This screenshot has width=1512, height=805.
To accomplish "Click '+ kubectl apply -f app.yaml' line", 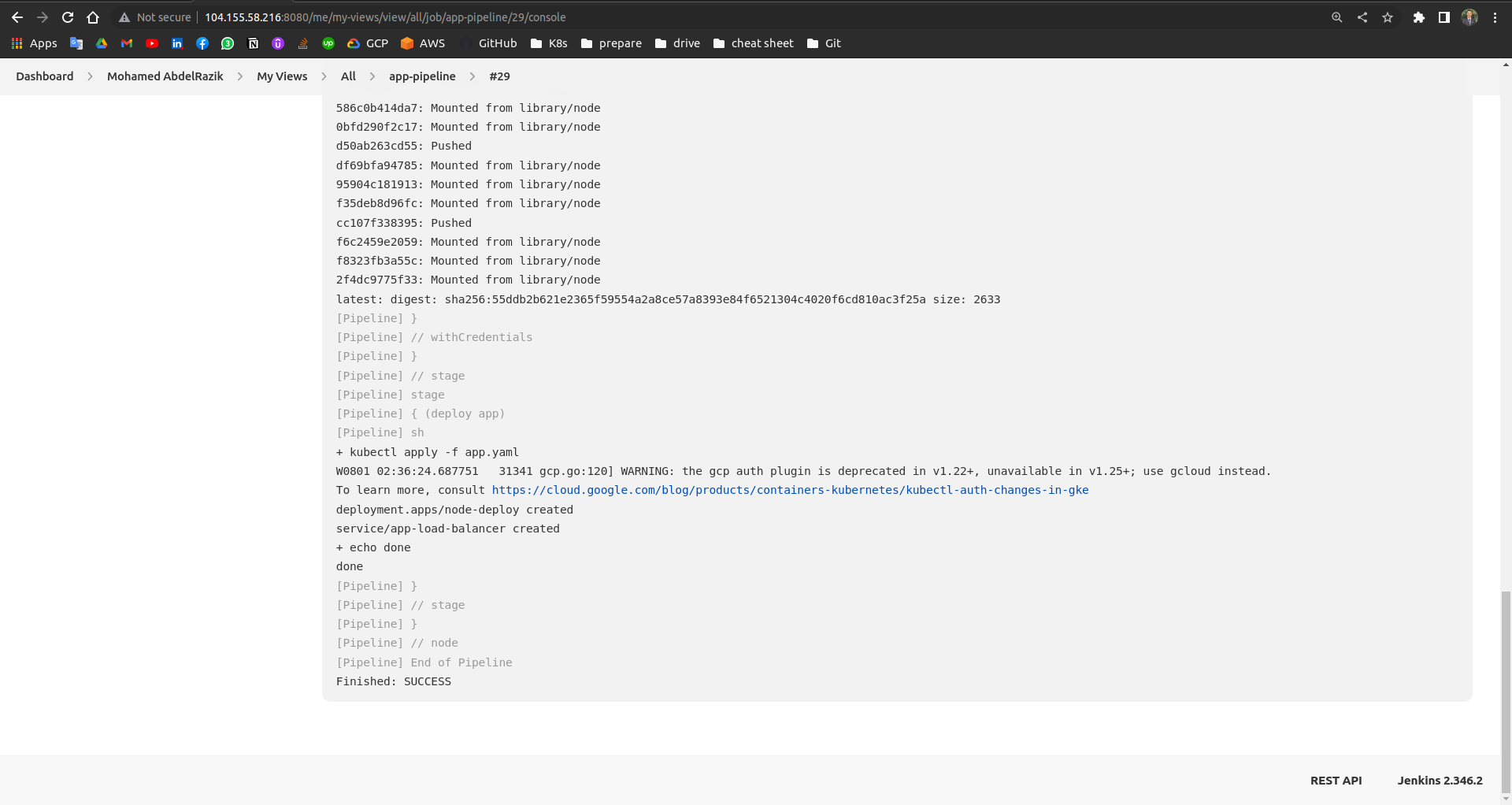I will [x=428, y=452].
